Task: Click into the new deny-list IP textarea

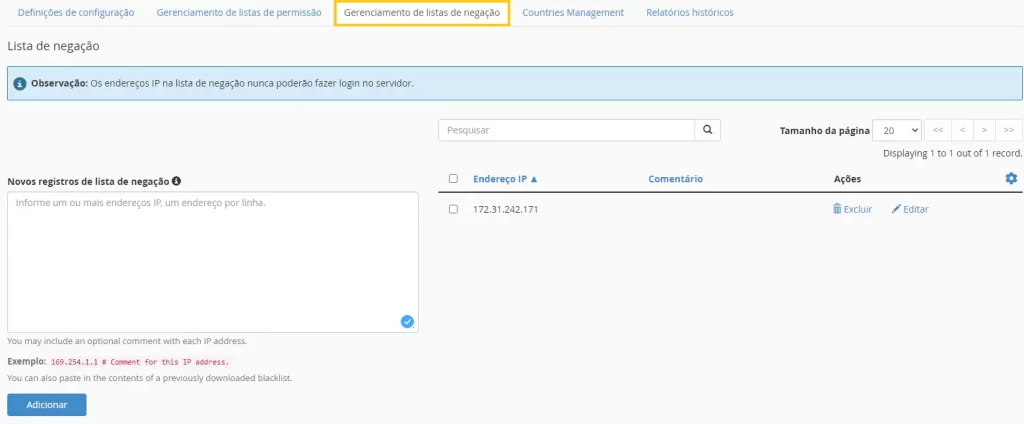Action: (x=213, y=262)
